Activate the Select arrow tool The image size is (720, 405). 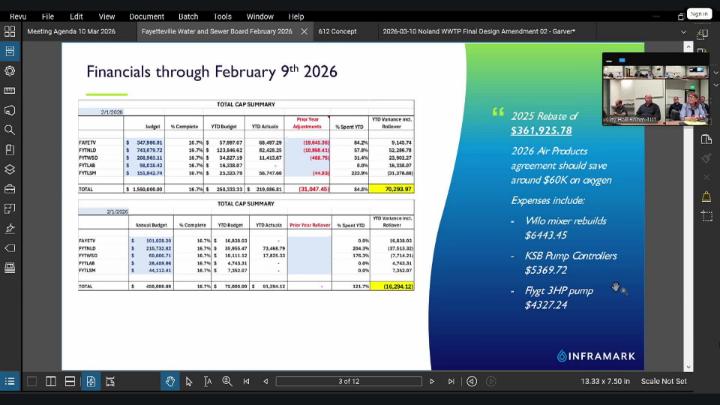pos(189,381)
